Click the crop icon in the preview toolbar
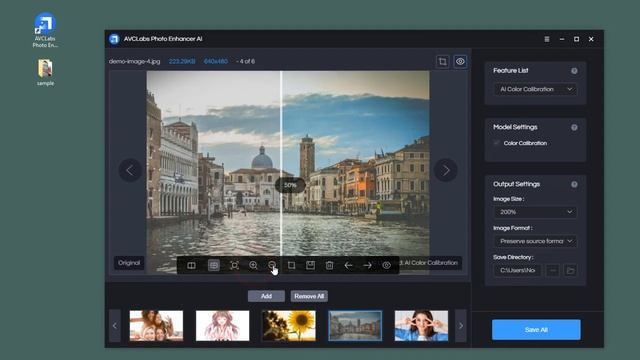Viewport: 640px width, 360px height. click(291, 265)
